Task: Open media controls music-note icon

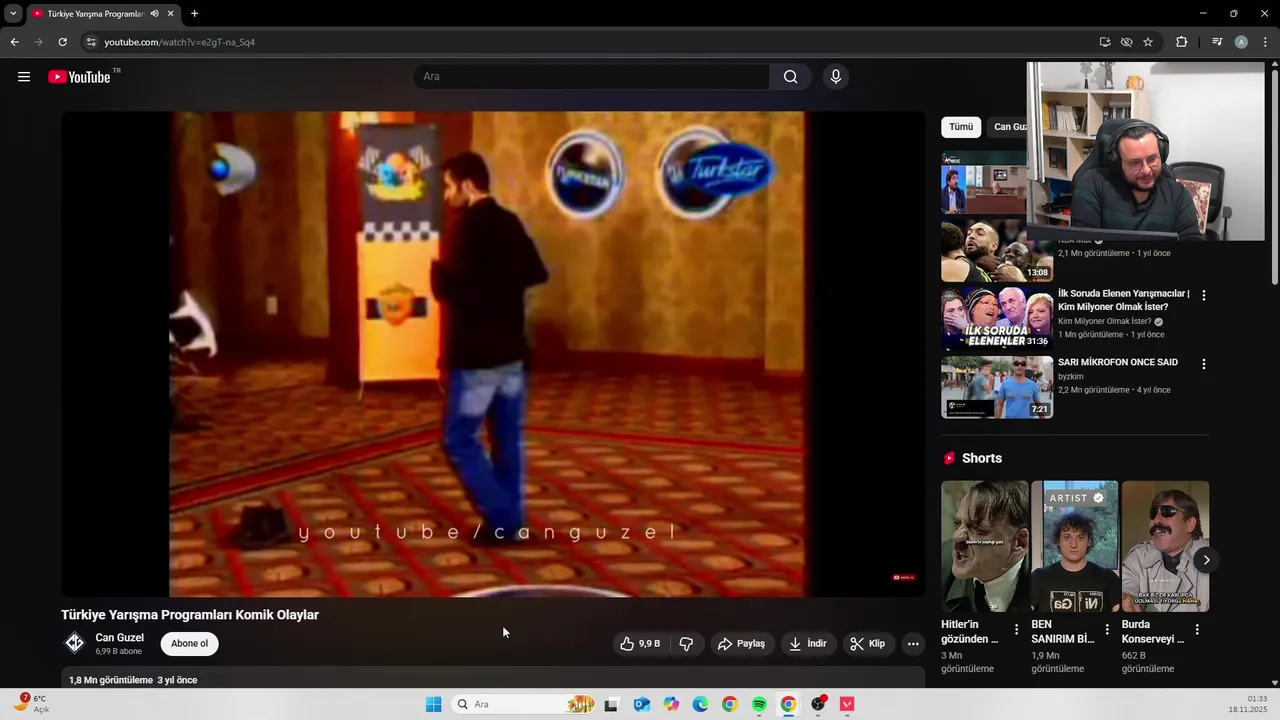Action: [x=1217, y=42]
